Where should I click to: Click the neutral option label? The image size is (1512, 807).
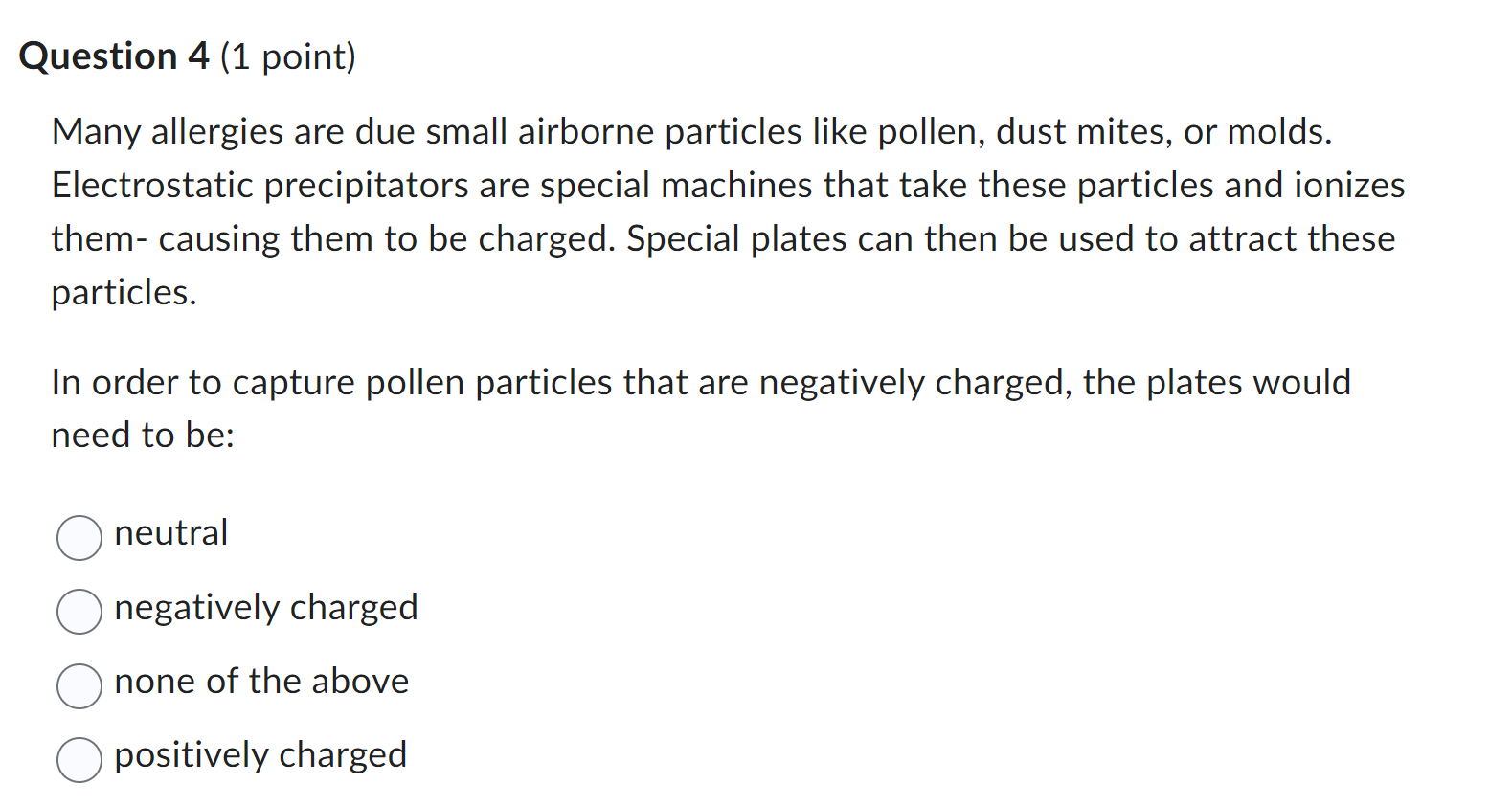[x=170, y=534]
